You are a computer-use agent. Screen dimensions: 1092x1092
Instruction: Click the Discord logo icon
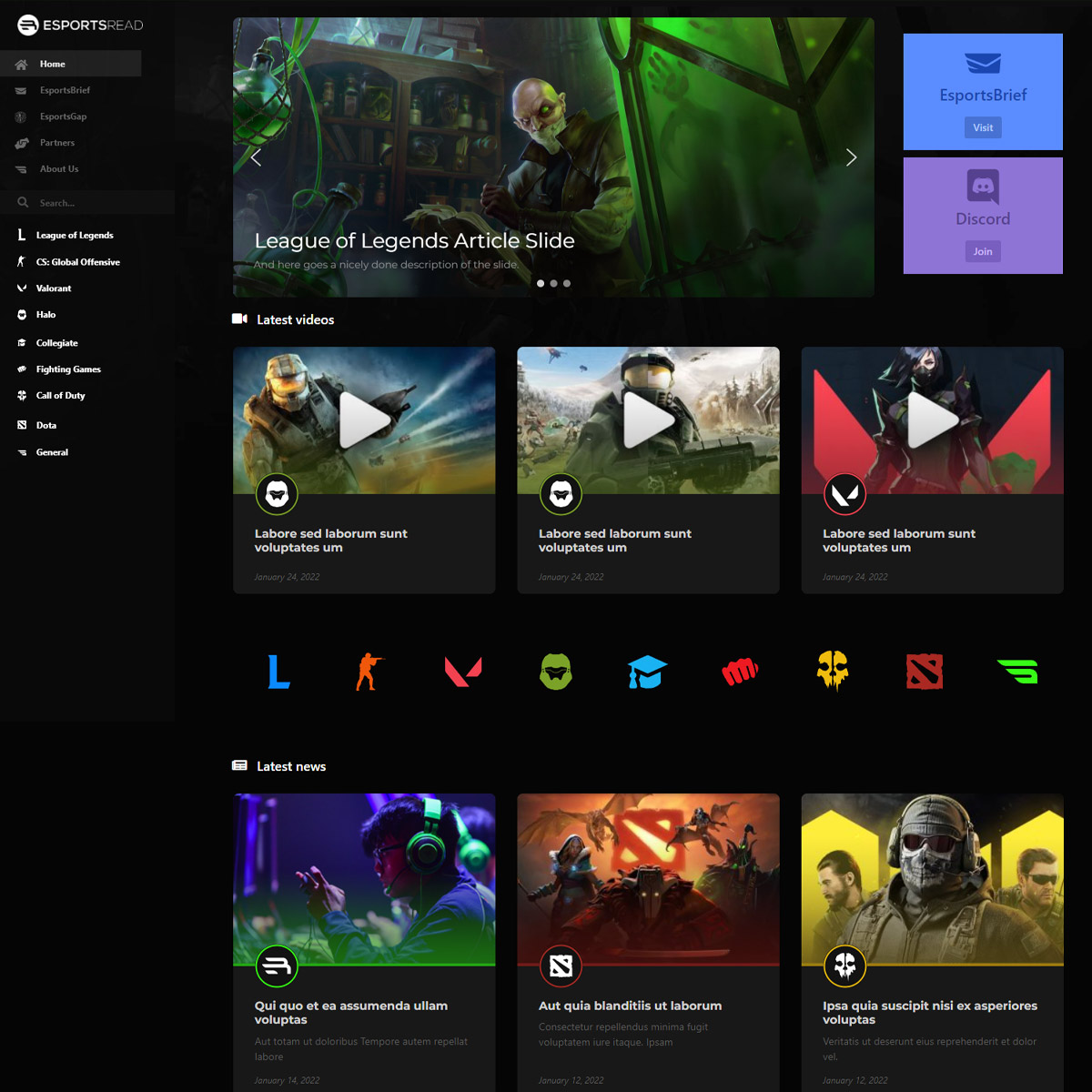click(983, 187)
